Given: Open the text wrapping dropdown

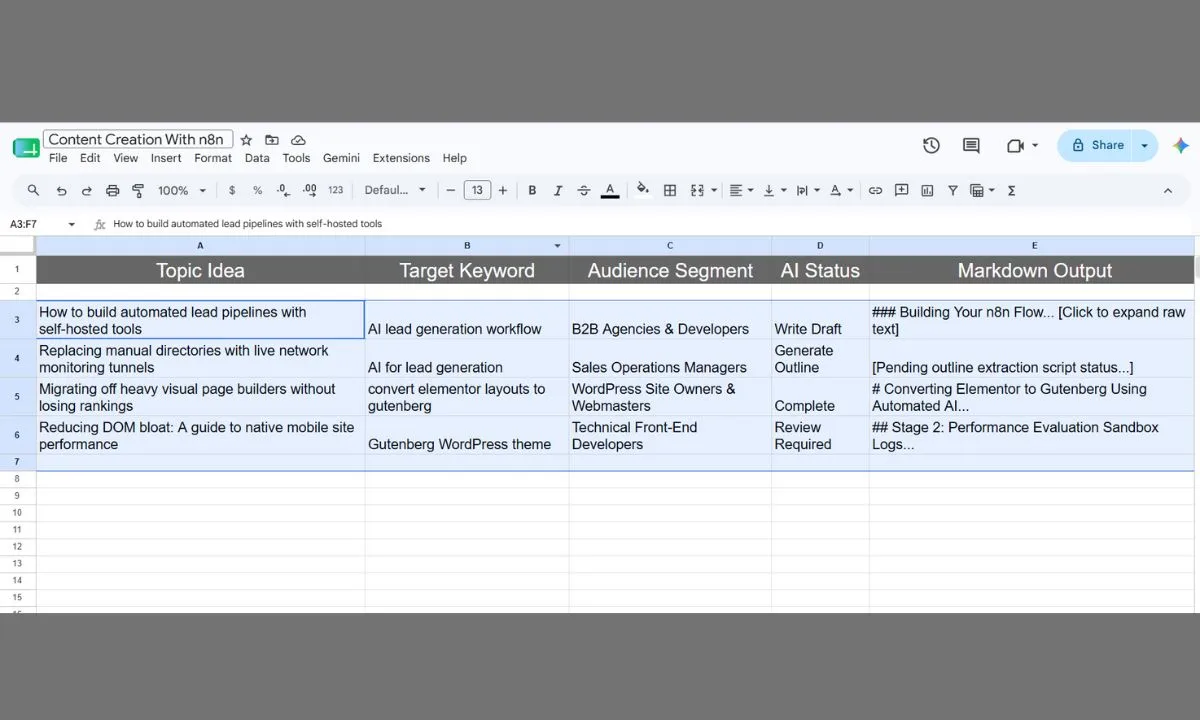Looking at the screenshot, I should [x=807, y=190].
